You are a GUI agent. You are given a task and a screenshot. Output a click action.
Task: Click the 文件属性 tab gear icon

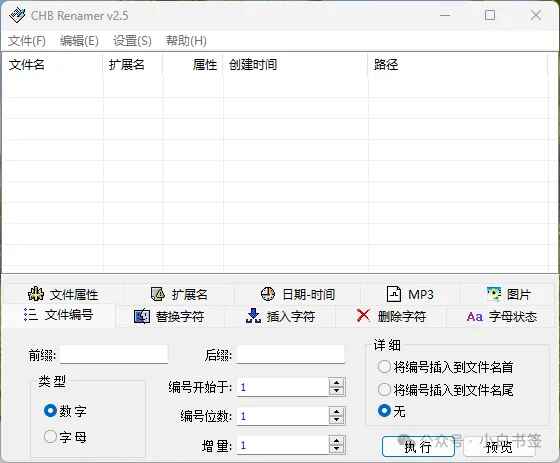tap(36, 294)
